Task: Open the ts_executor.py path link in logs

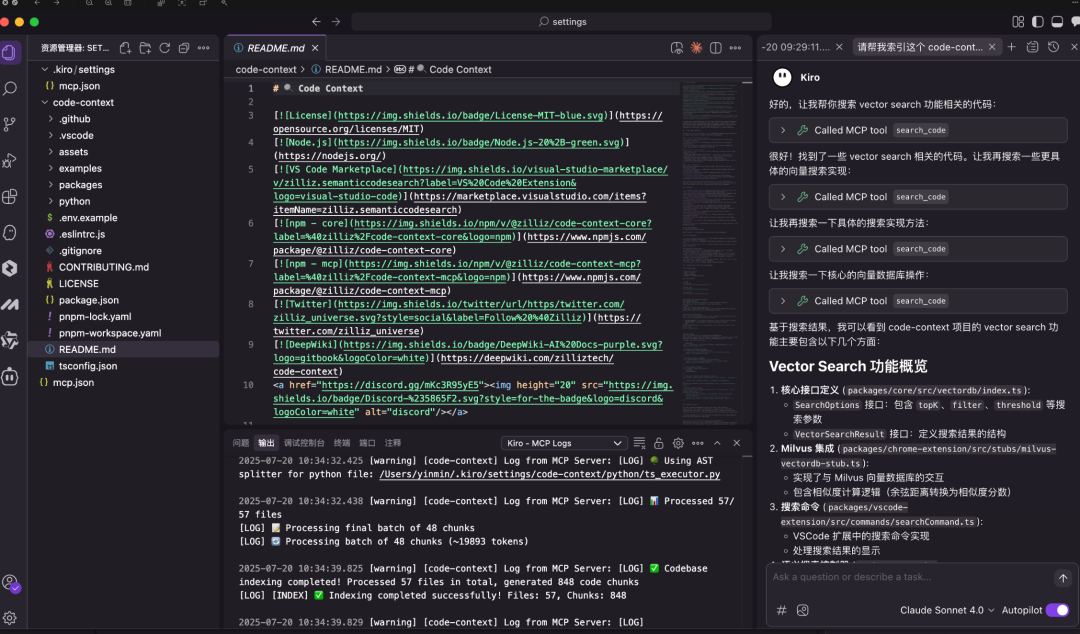Action: [x=550, y=474]
